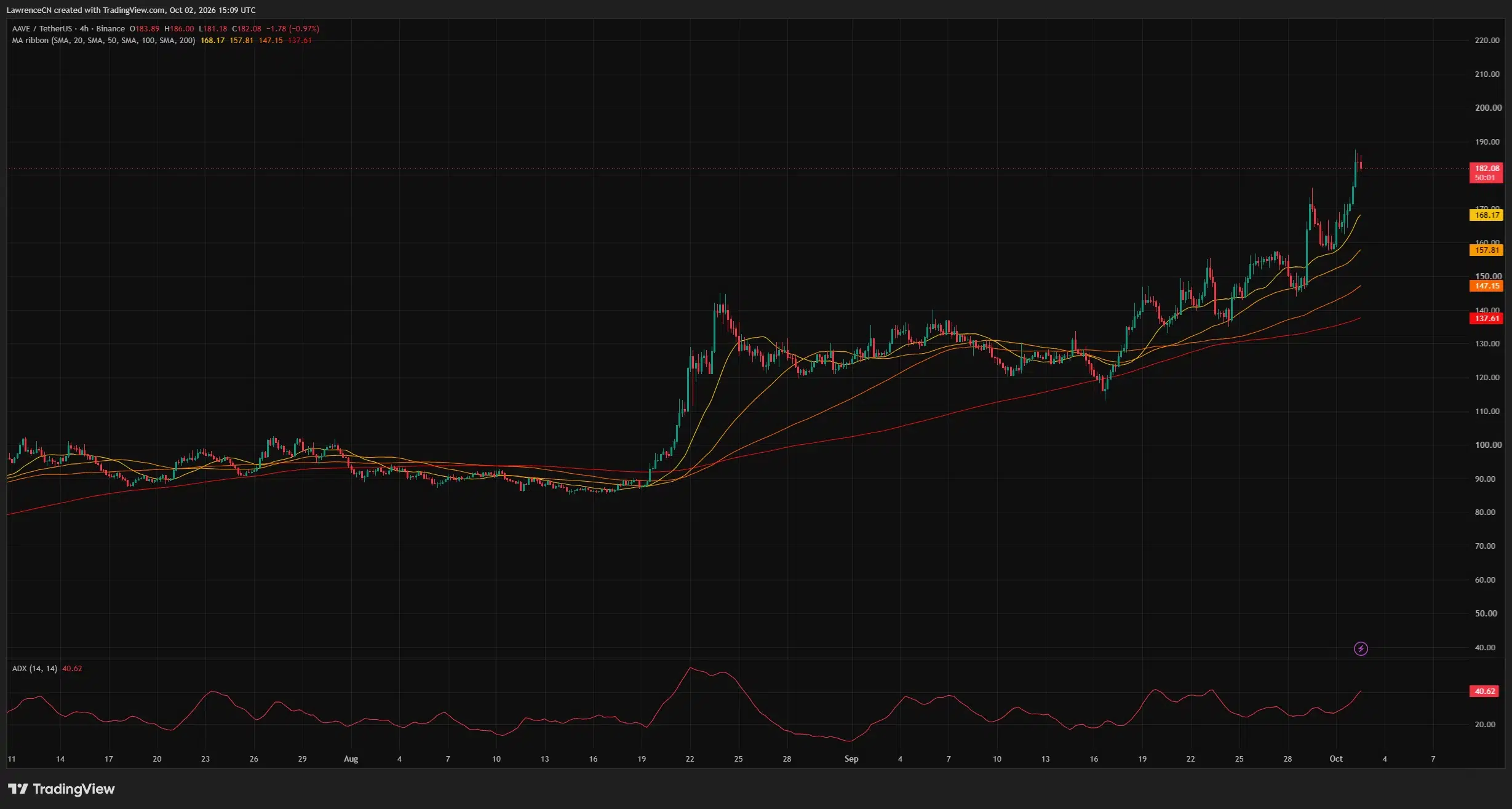Click the 100.00 price axis label
Viewport: 1512px width, 809px height.
tap(1488, 445)
